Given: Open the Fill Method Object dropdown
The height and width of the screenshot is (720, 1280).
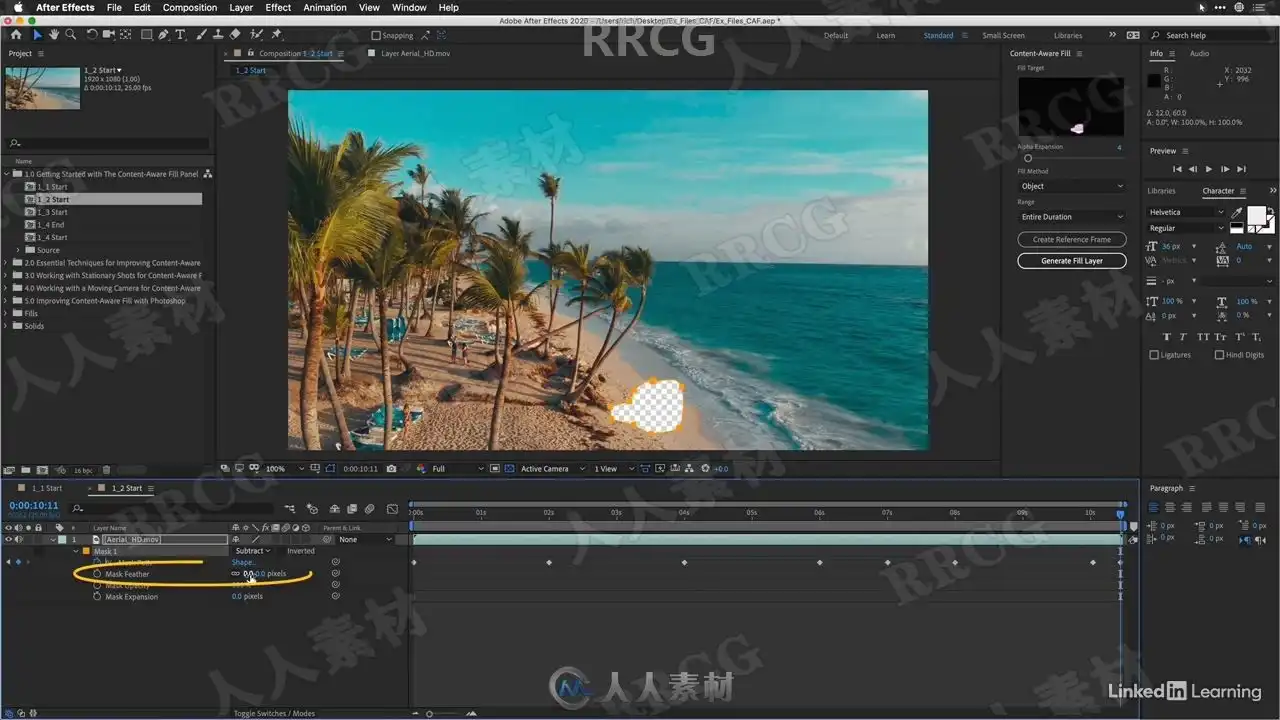Looking at the screenshot, I should [1071, 186].
